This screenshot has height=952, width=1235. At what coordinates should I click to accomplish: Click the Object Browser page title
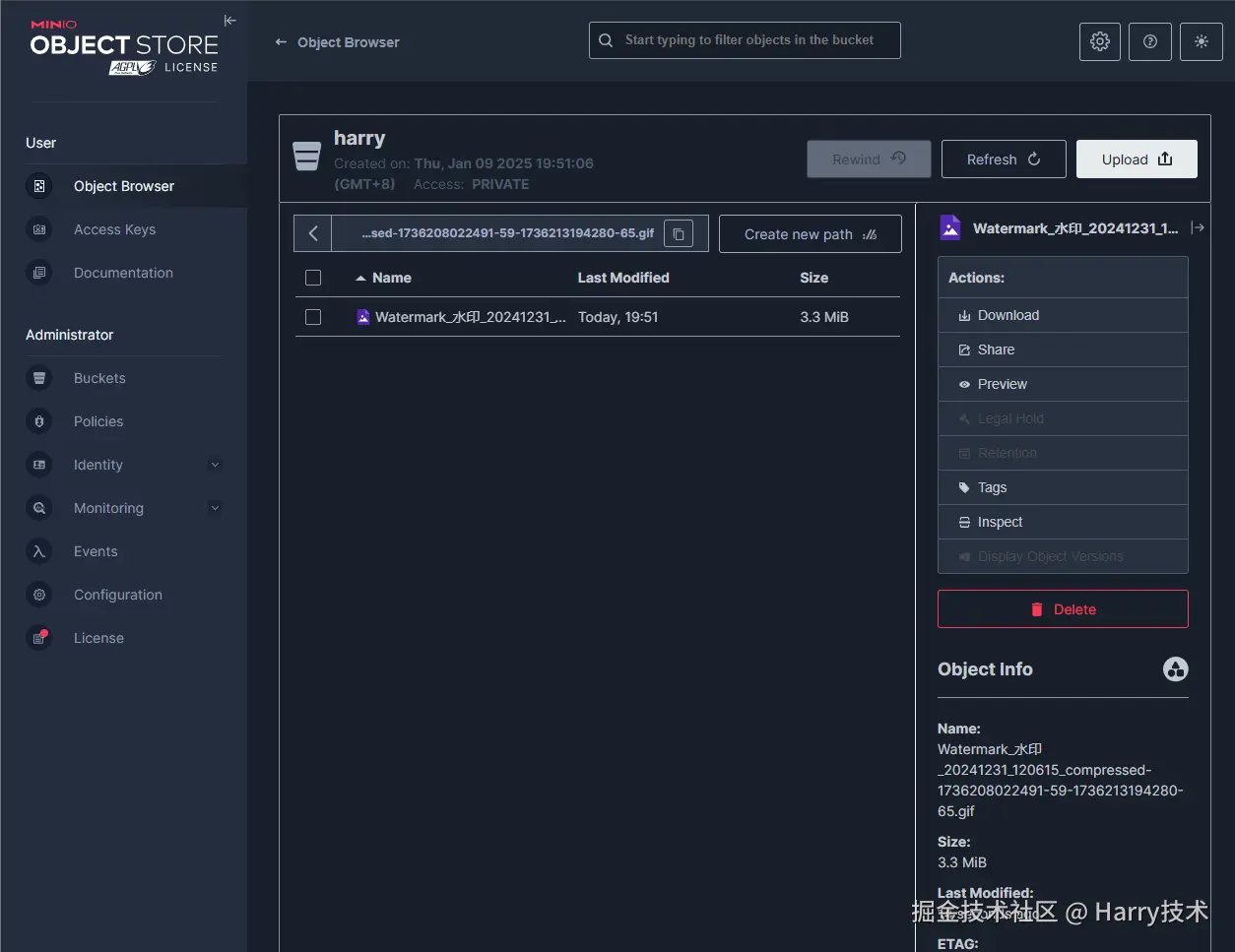349,42
